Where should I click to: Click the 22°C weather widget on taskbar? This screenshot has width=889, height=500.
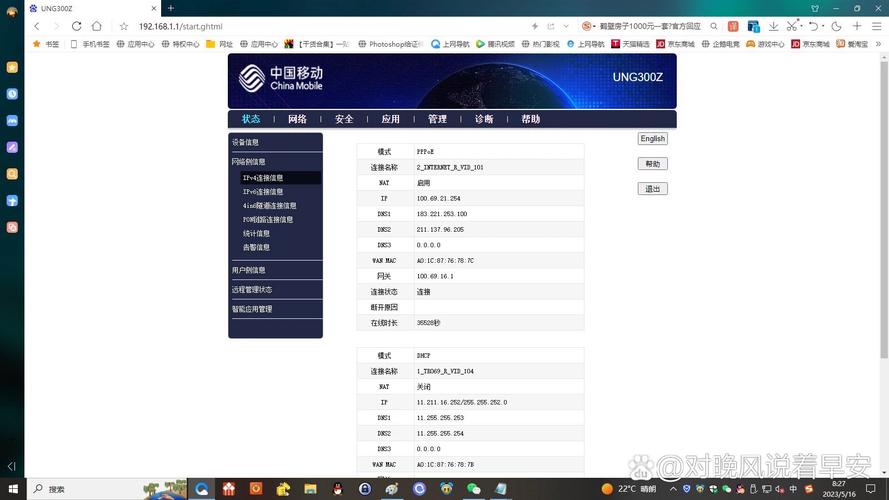point(629,489)
